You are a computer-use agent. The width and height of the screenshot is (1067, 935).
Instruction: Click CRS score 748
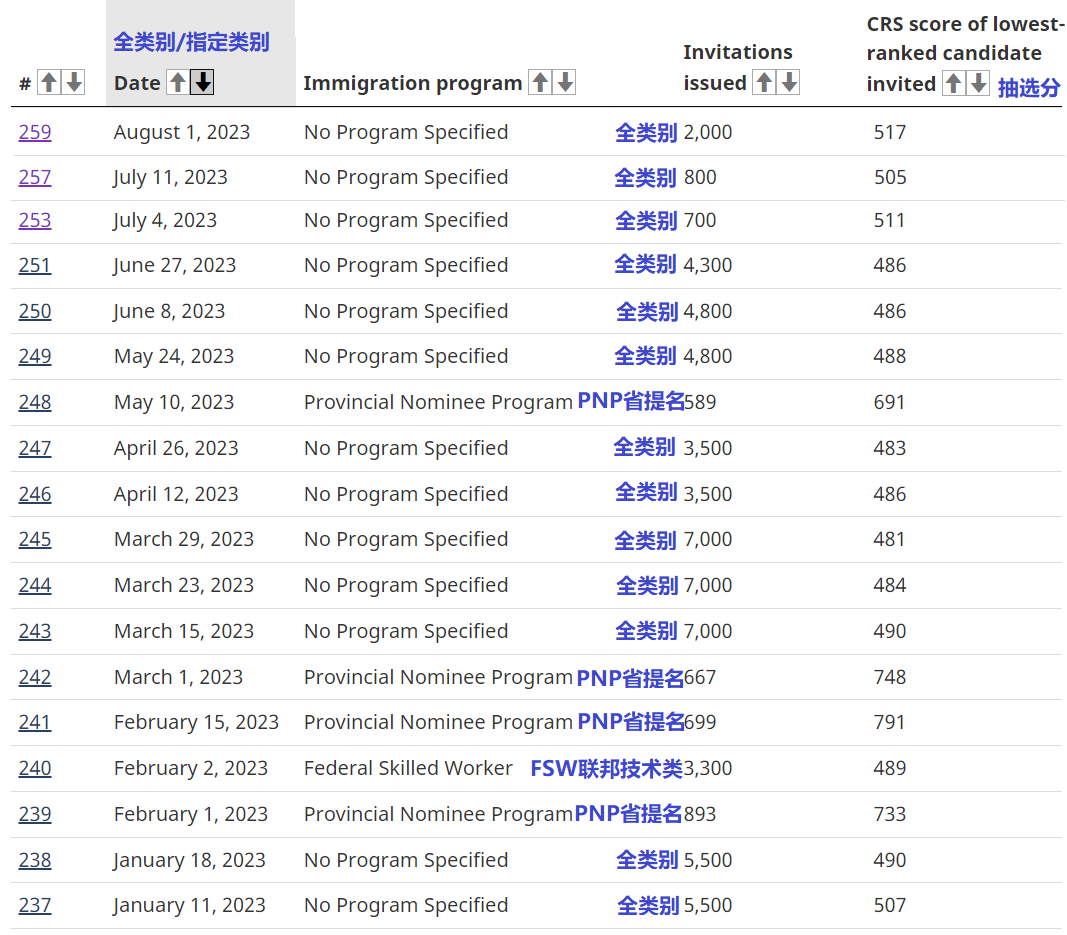(889, 677)
